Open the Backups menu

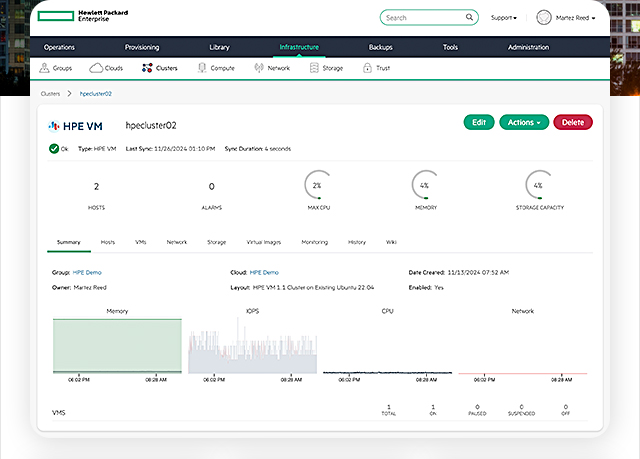click(x=380, y=47)
